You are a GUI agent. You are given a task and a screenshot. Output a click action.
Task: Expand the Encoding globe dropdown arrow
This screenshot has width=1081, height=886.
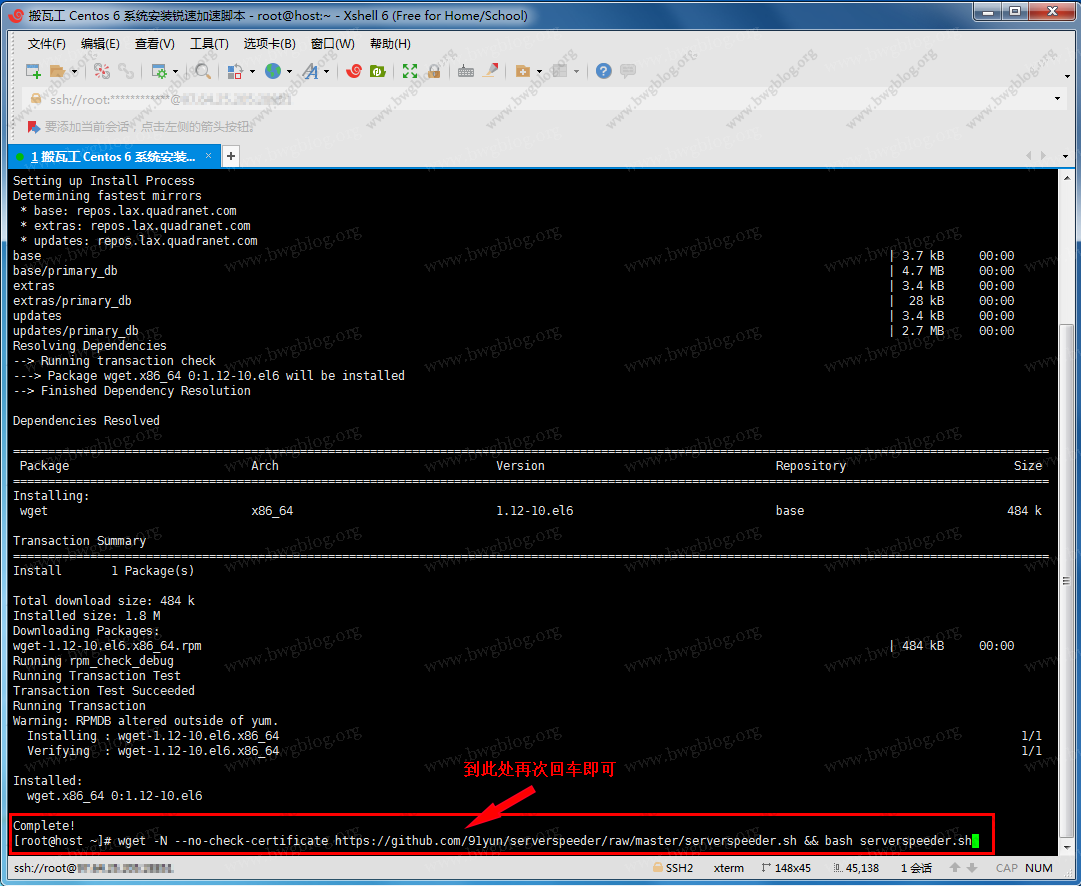tap(290, 71)
